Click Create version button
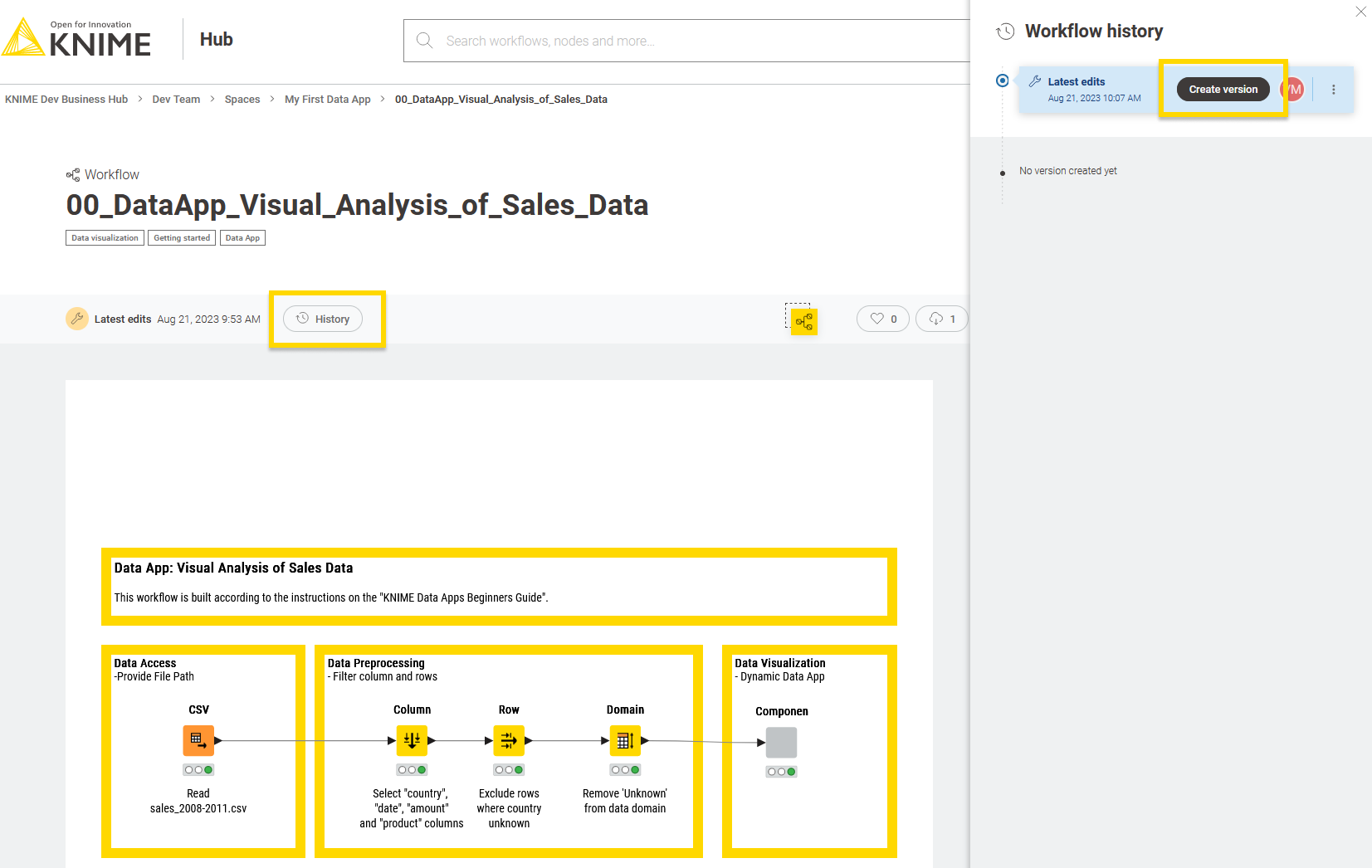 [x=1223, y=89]
